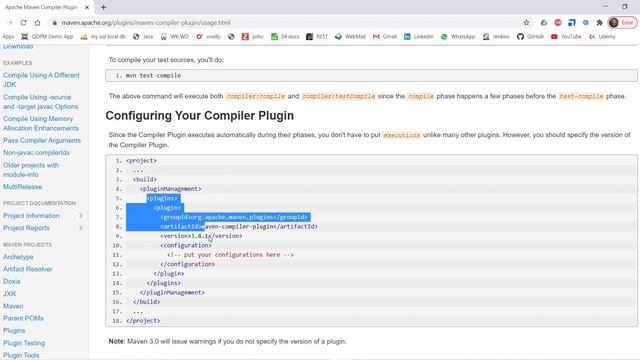Open the my sql local db bookmark

coord(103,36)
